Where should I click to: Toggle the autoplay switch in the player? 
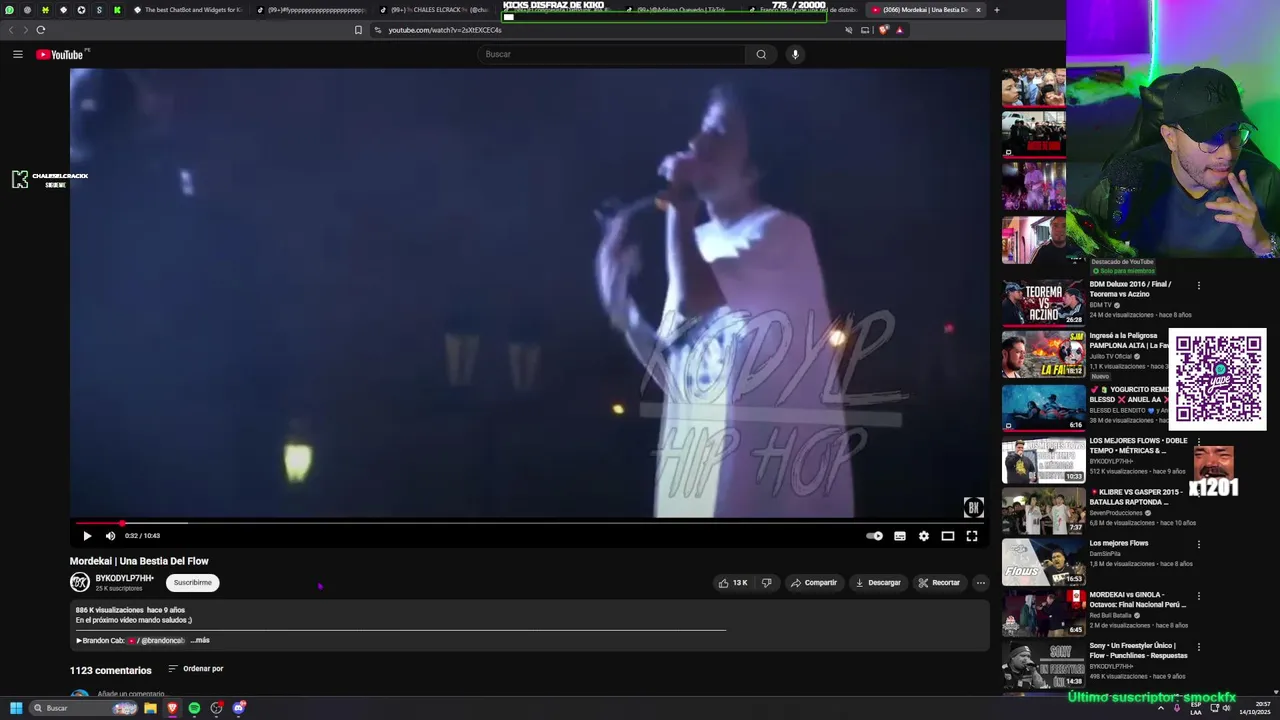coord(874,536)
